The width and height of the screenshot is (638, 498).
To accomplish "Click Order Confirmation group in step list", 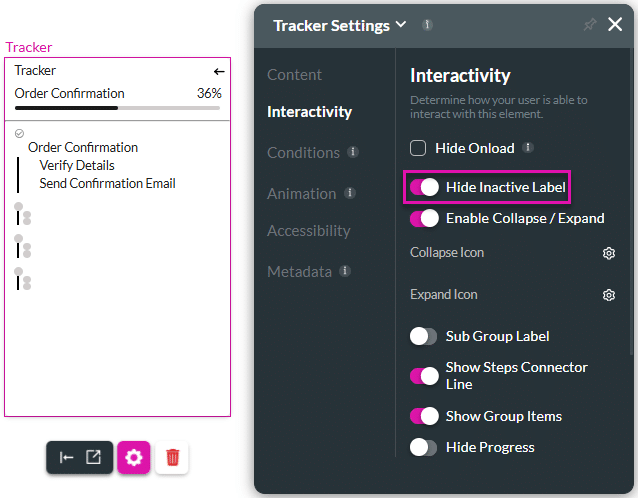I will coord(83,147).
